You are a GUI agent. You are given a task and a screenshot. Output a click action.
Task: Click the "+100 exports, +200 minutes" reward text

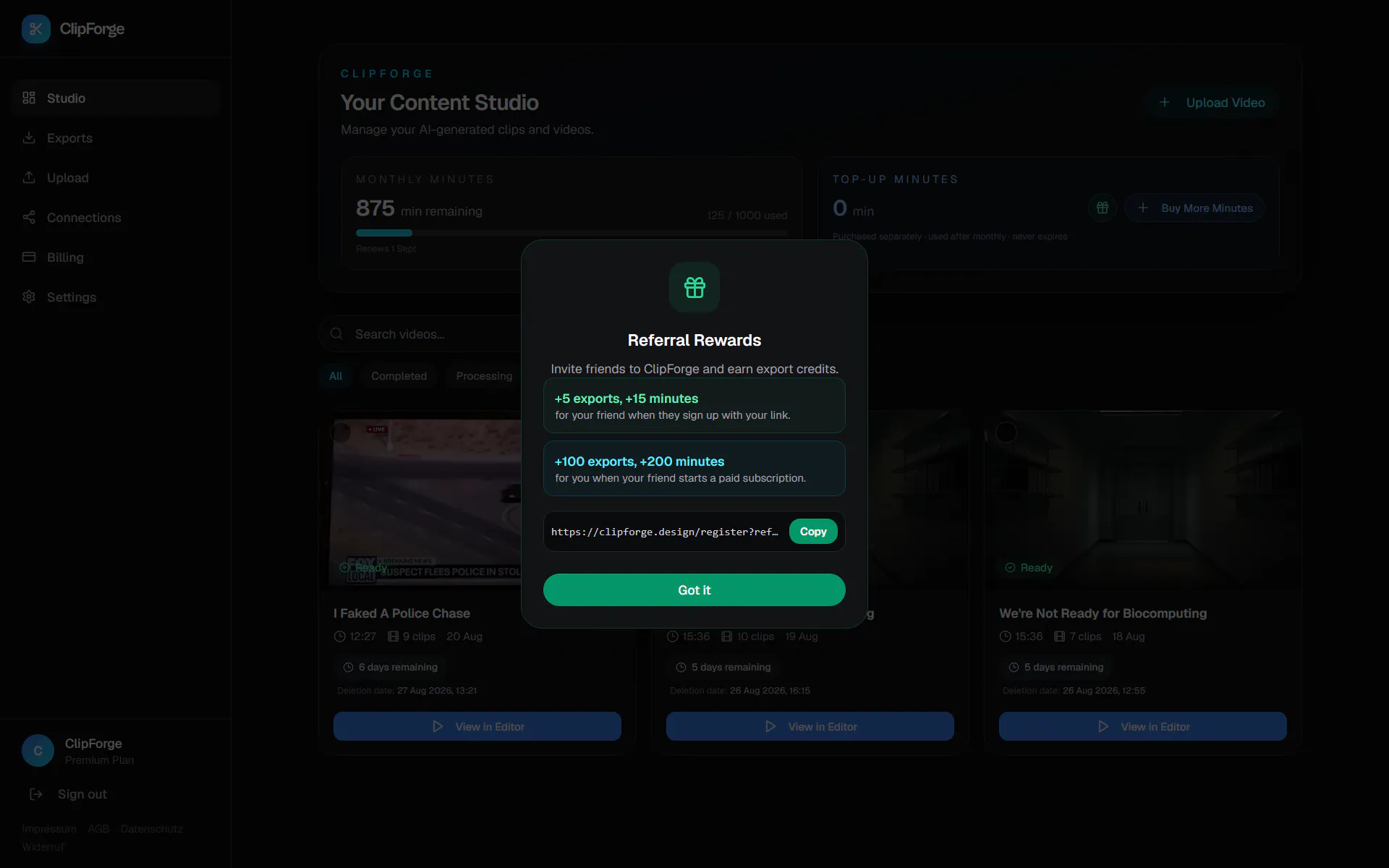pos(640,461)
